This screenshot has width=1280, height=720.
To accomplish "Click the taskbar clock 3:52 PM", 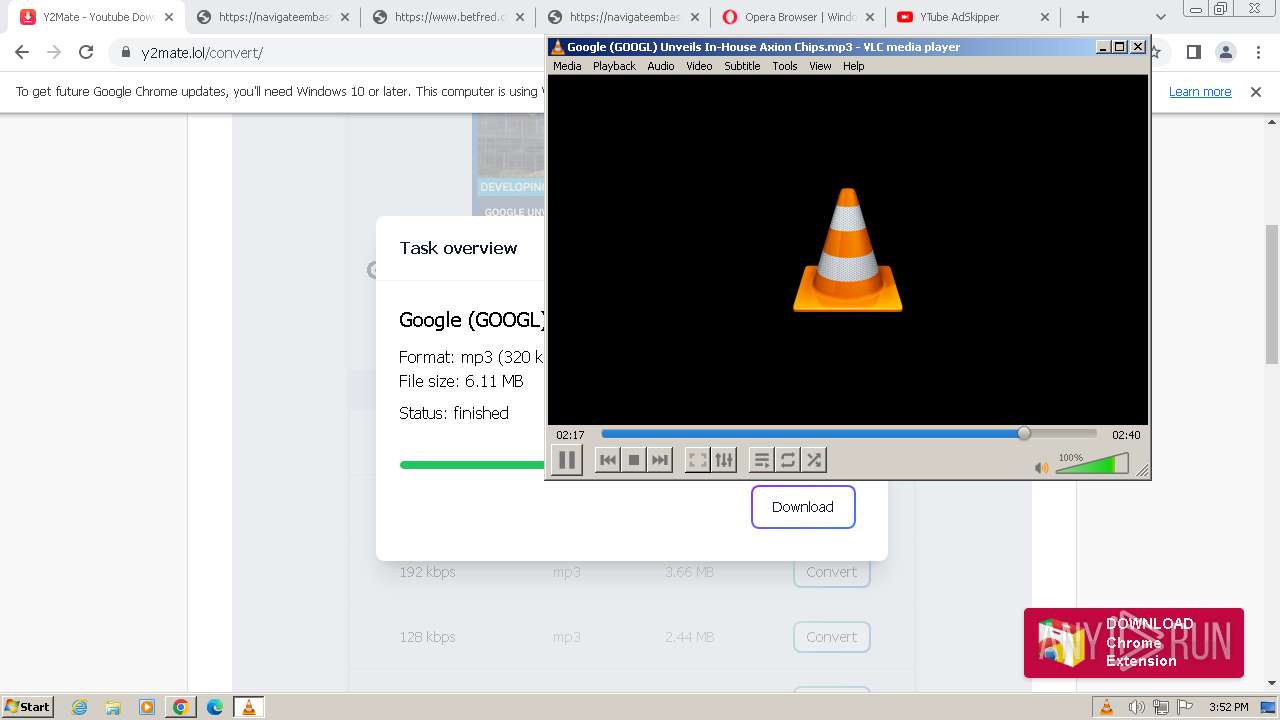I will (1229, 707).
